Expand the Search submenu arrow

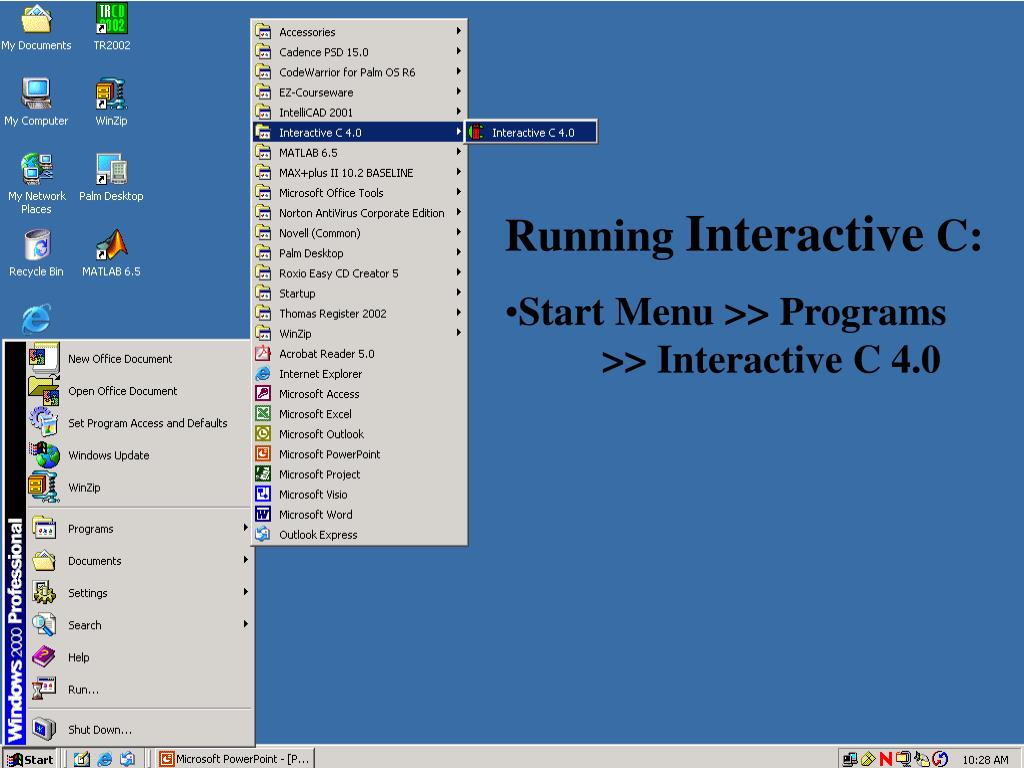pyautogui.click(x=246, y=624)
